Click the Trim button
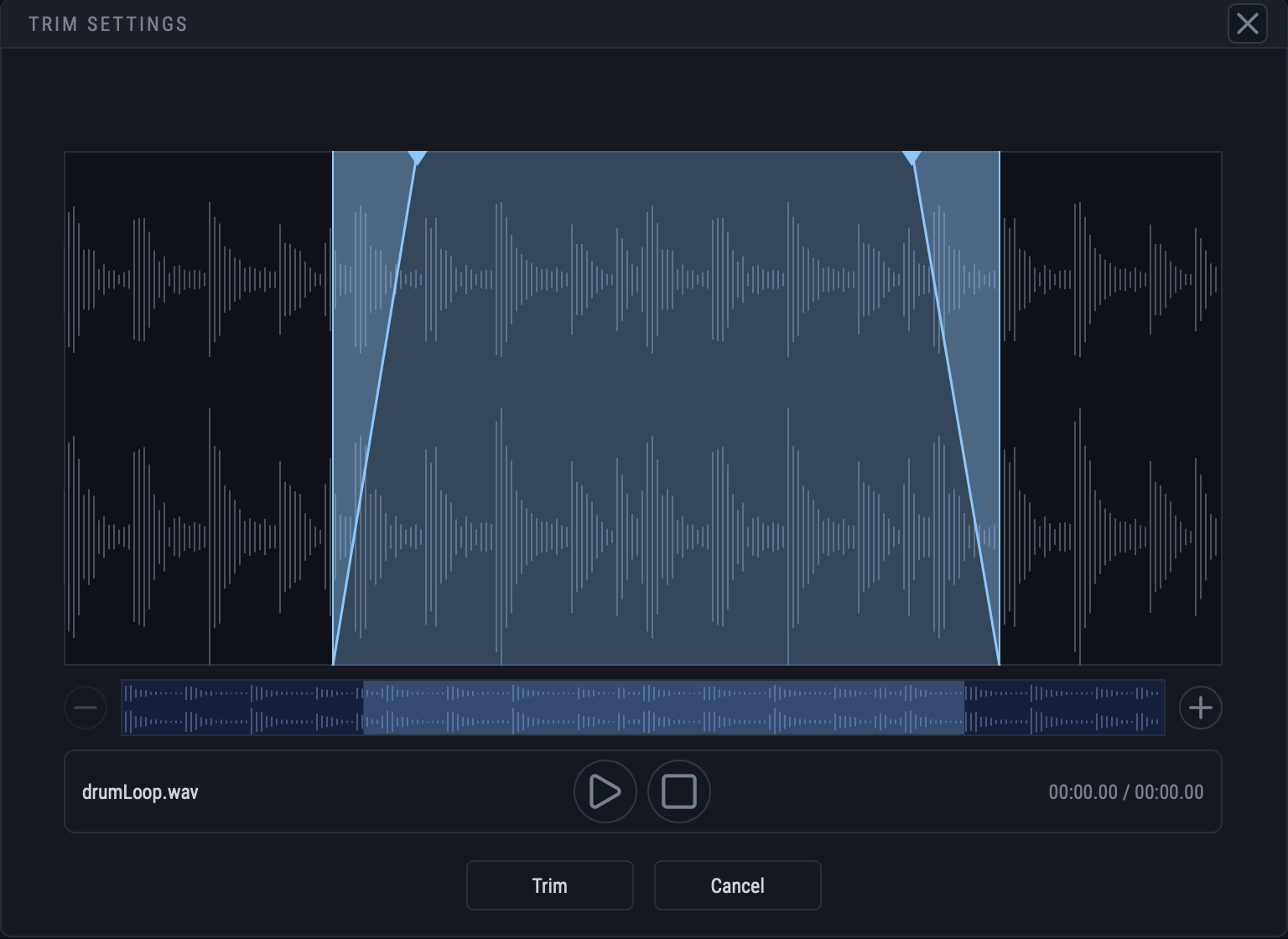The height and width of the screenshot is (939, 1288). [x=550, y=885]
